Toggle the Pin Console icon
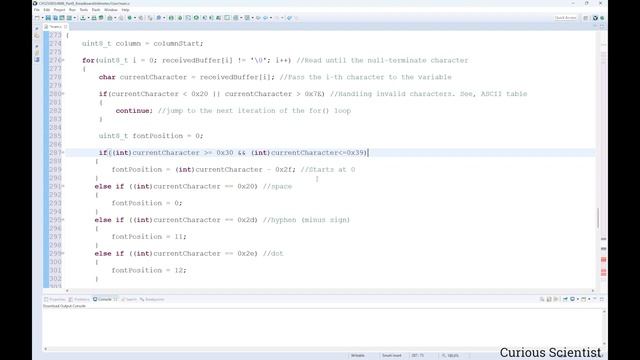The height and width of the screenshot is (360, 640). 565,299
